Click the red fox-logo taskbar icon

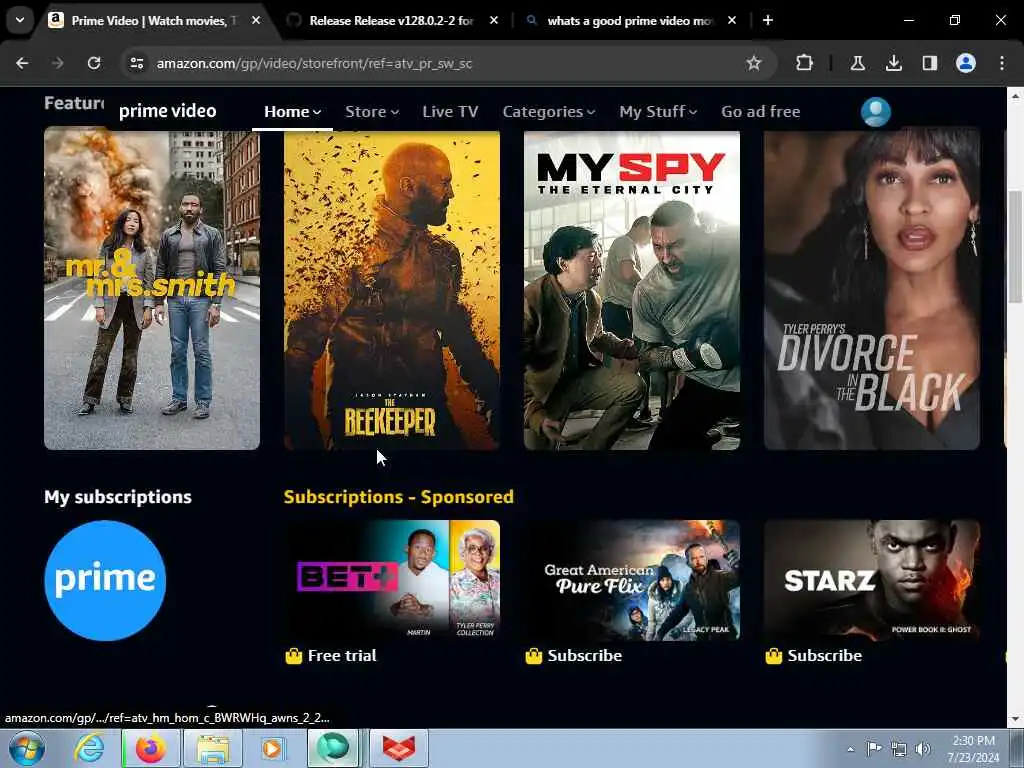pyautogui.click(x=399, y=748)
